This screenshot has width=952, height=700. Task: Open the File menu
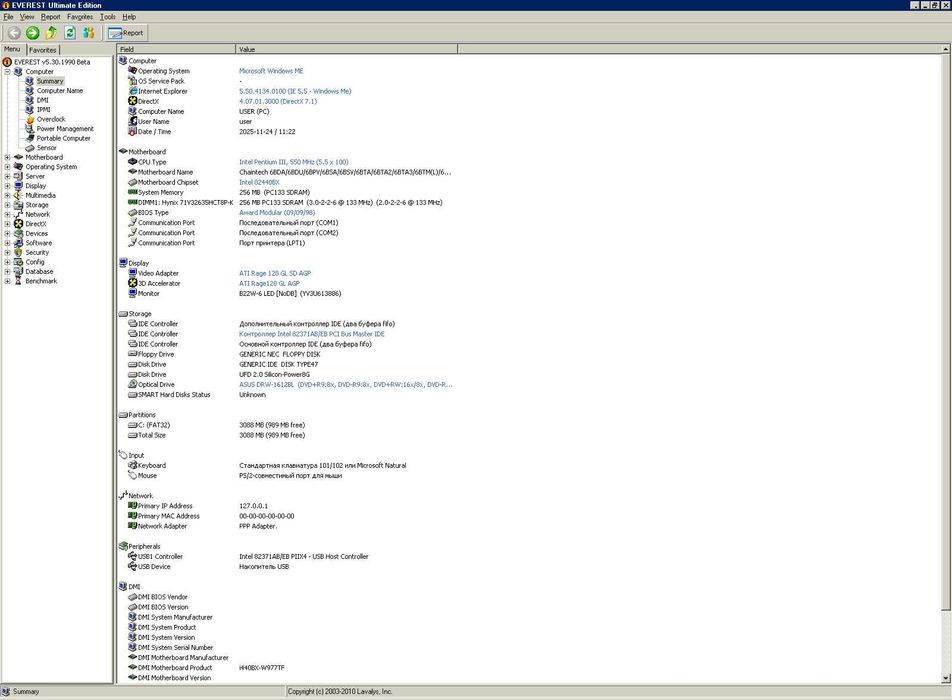[x=8, y=17]
